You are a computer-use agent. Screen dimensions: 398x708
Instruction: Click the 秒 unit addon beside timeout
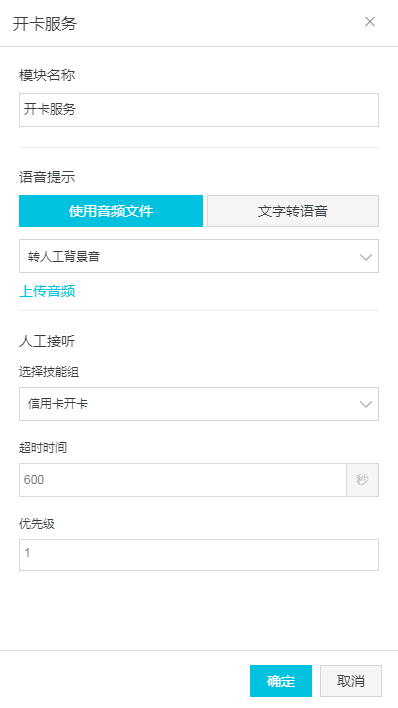362,480
